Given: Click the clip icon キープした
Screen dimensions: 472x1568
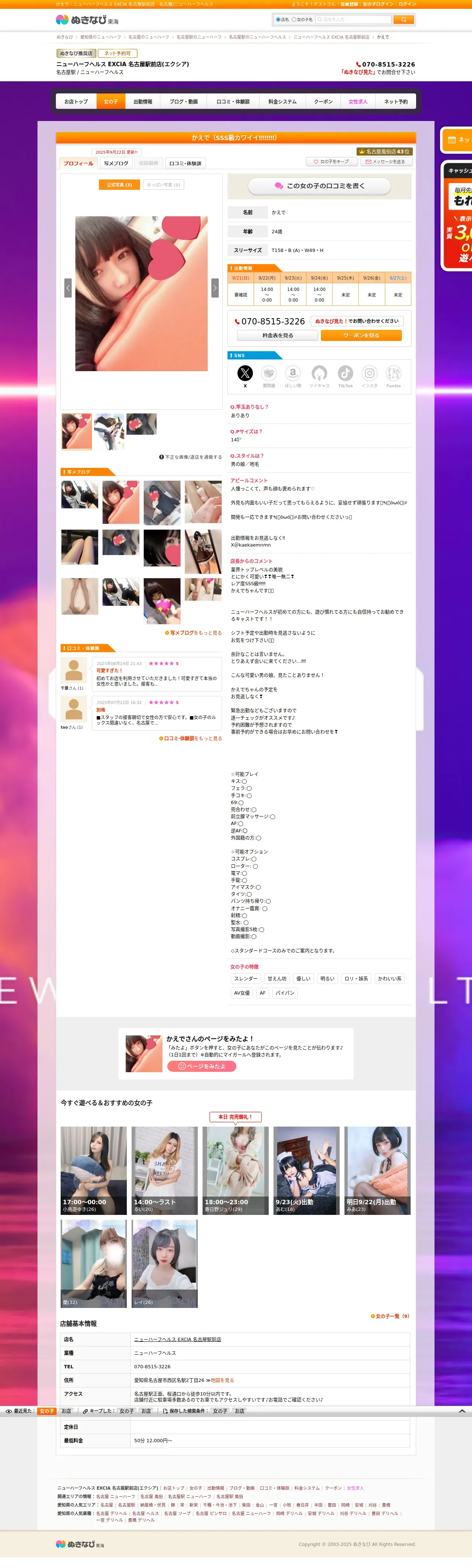Looking at the screenshot, I should click(86, 1411).
